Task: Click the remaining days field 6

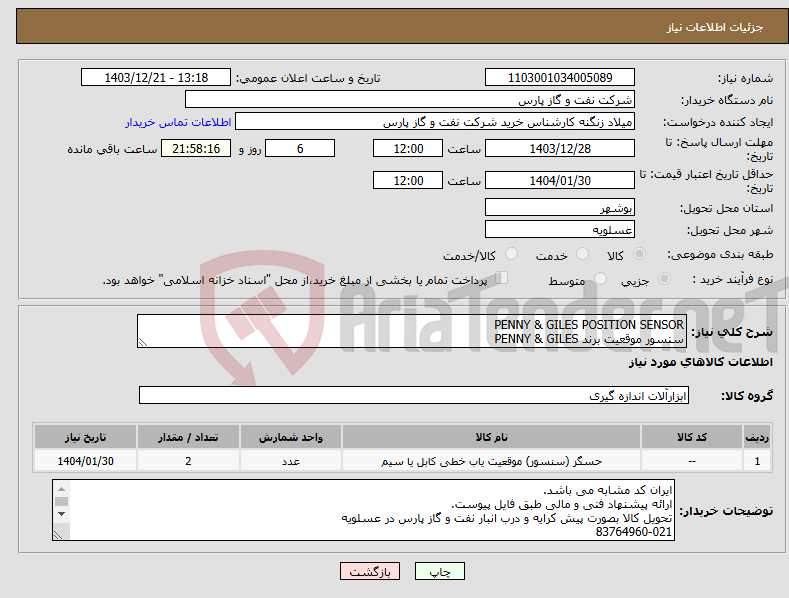Action: [x=300, y=148]
